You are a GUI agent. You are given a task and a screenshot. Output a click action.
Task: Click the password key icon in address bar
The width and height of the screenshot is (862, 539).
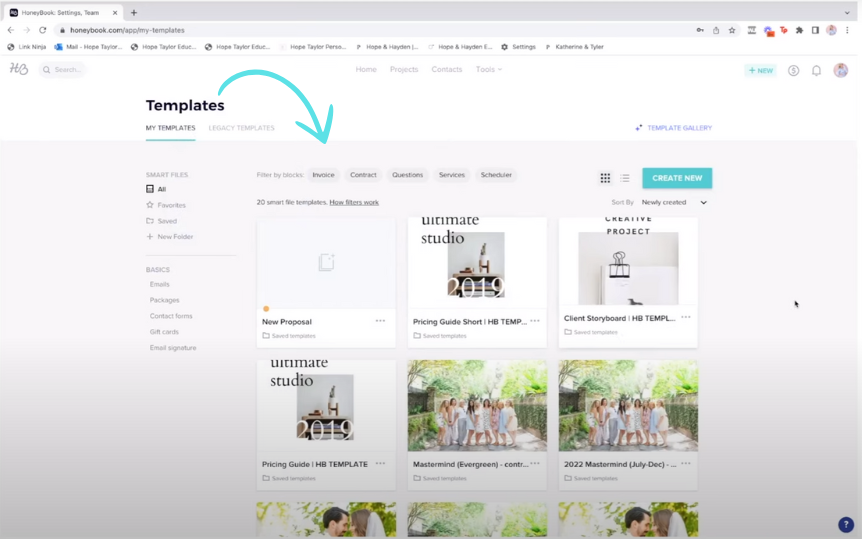700,30
